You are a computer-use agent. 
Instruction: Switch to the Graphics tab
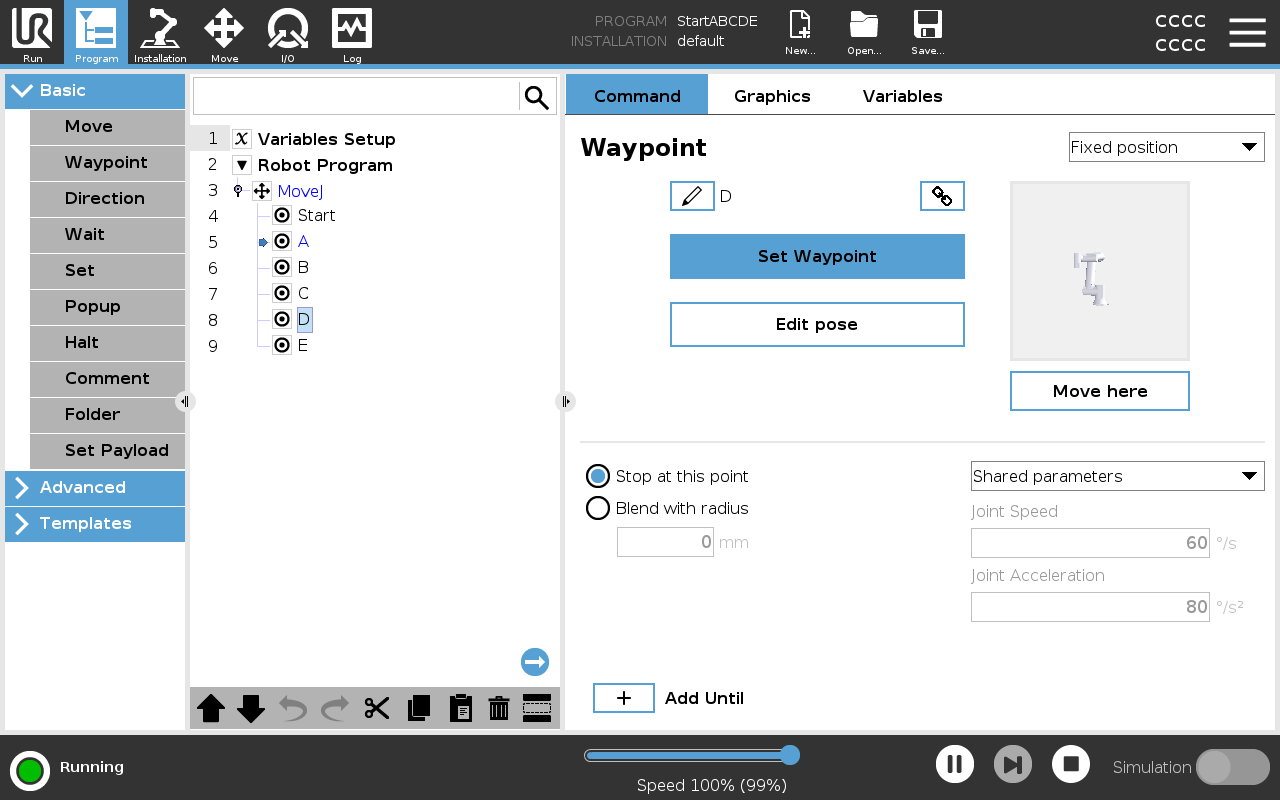(x=771, y=96)
